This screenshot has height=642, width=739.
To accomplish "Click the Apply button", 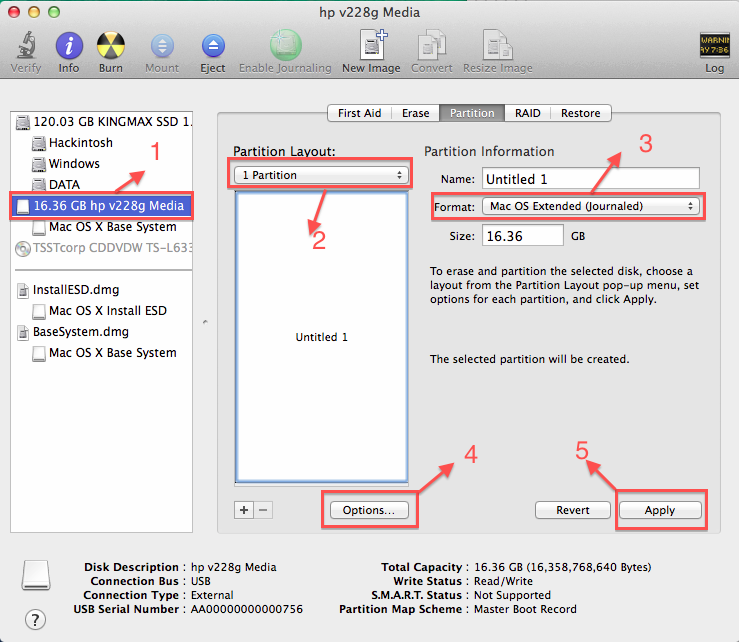I will tap(660, 510).
